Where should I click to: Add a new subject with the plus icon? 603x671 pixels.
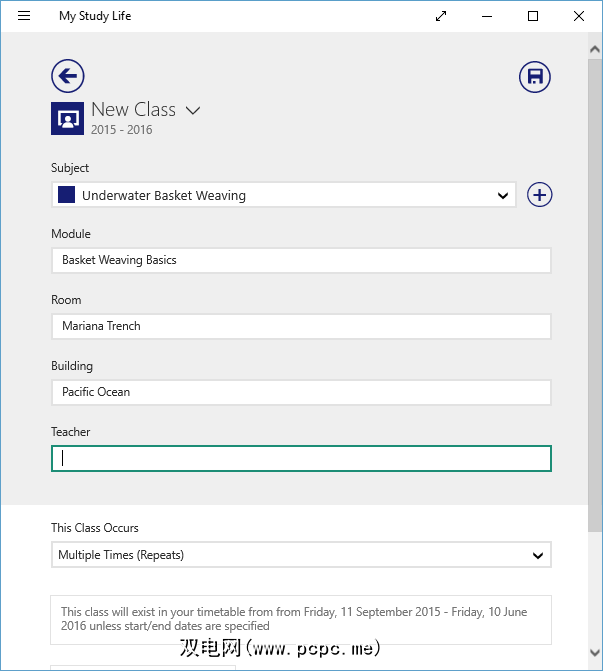click(x=540, y=195)
